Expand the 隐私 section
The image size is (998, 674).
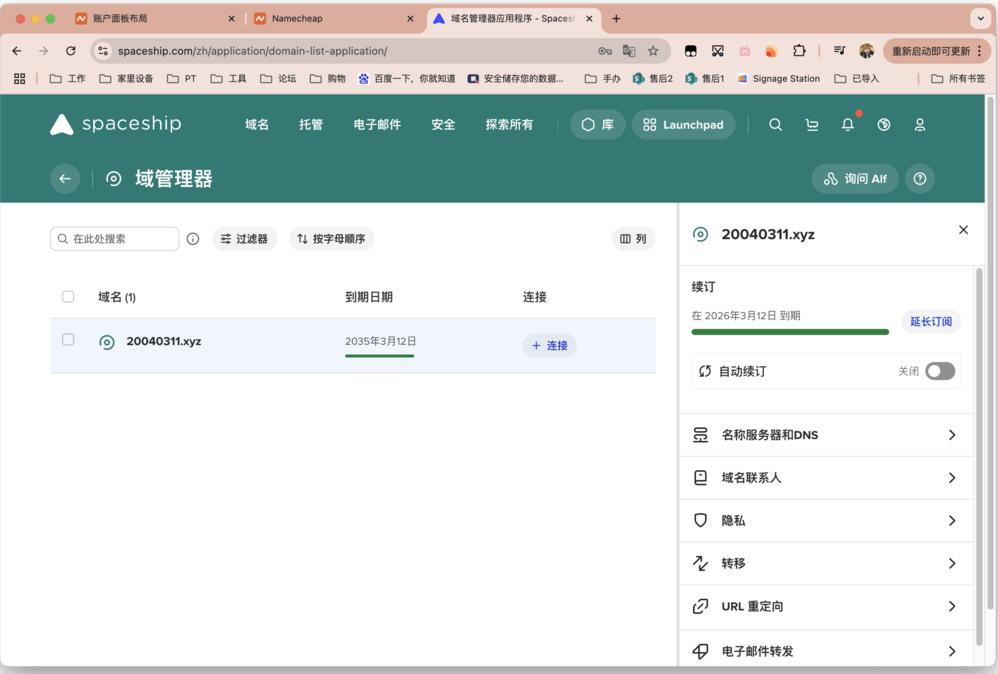click(826, 521)
